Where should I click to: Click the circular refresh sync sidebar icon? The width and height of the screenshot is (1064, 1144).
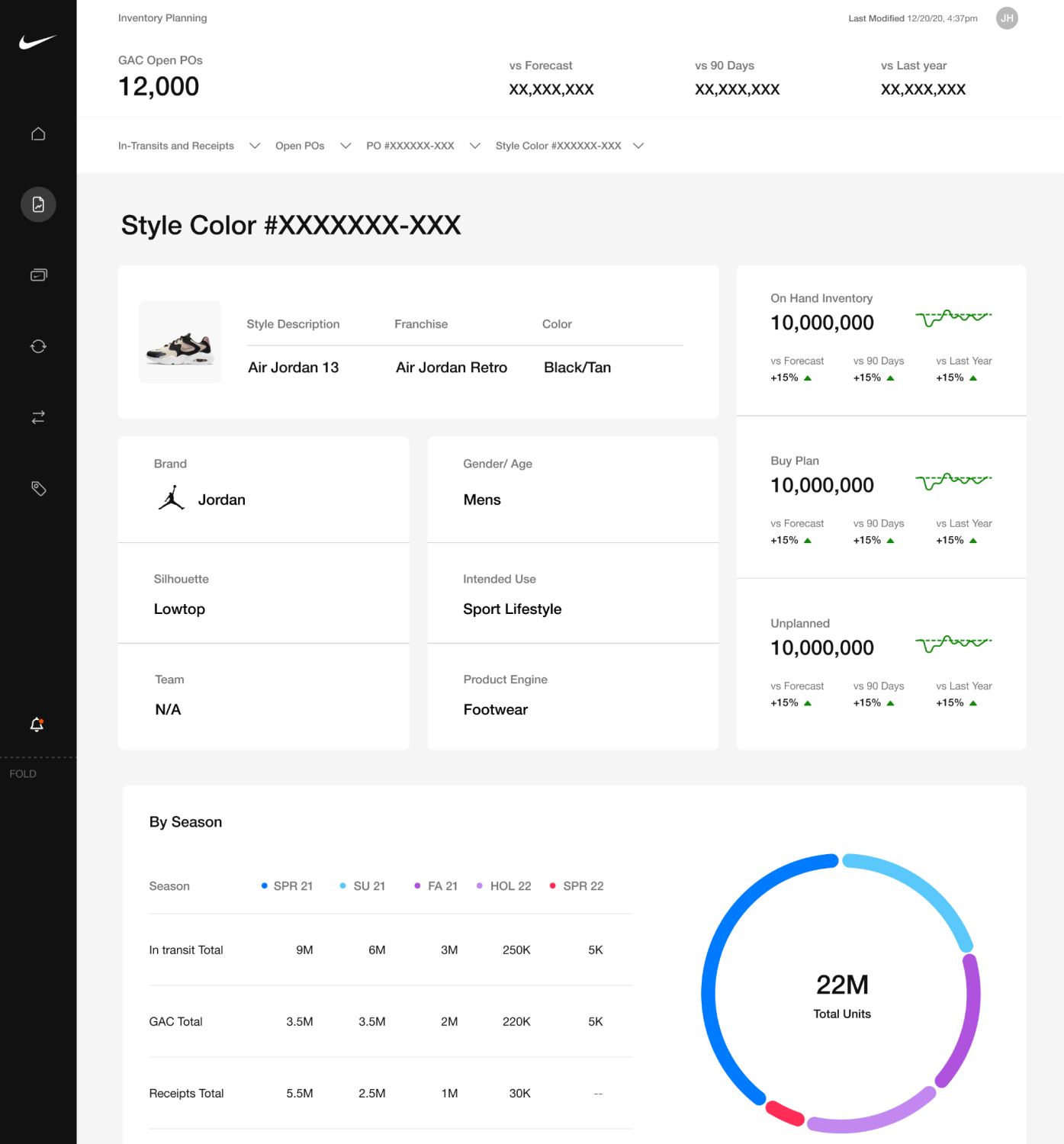[38, 346]
